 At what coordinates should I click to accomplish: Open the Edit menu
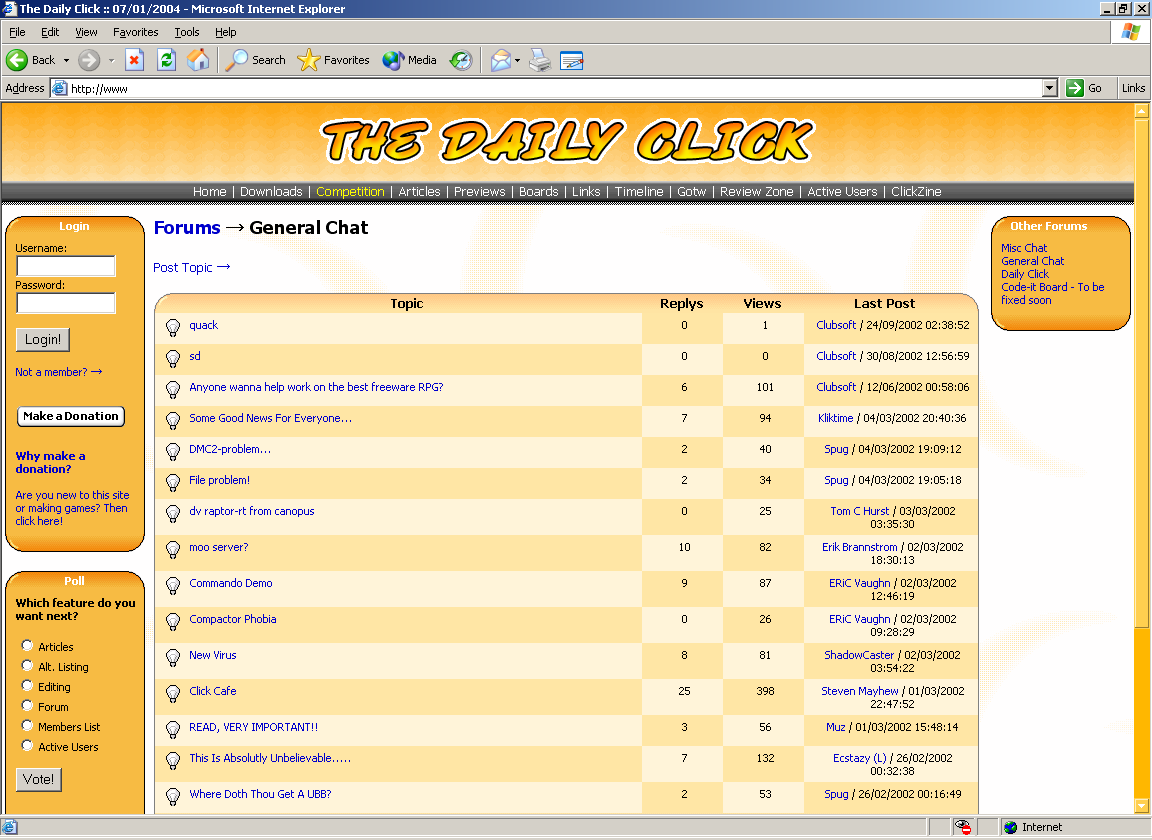click(50, 32)
